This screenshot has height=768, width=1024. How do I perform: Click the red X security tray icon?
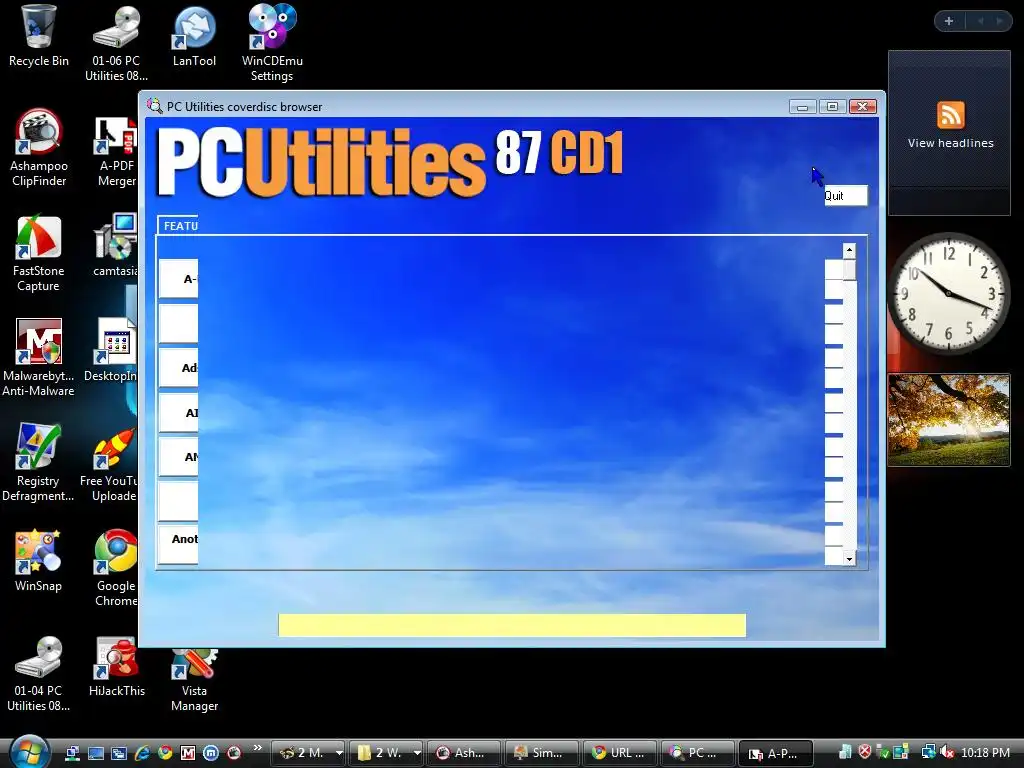point(864,752)
